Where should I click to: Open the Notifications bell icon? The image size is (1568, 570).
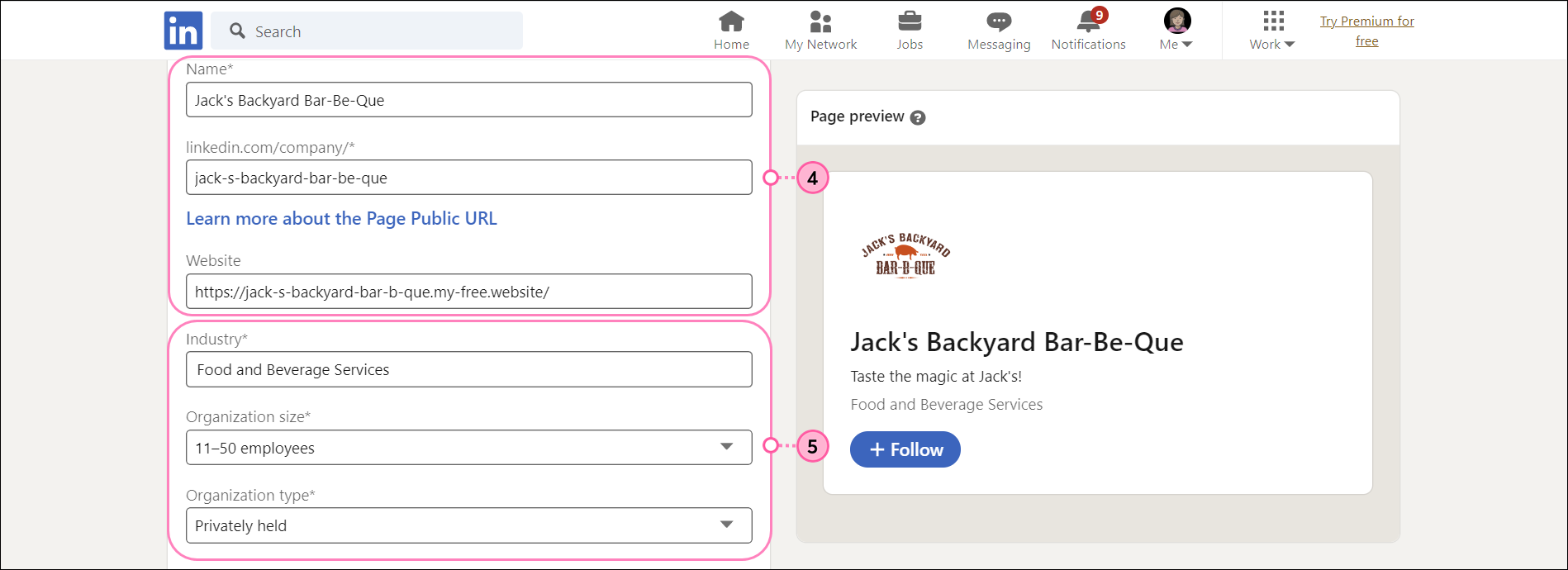click(x=1088, y=21)
